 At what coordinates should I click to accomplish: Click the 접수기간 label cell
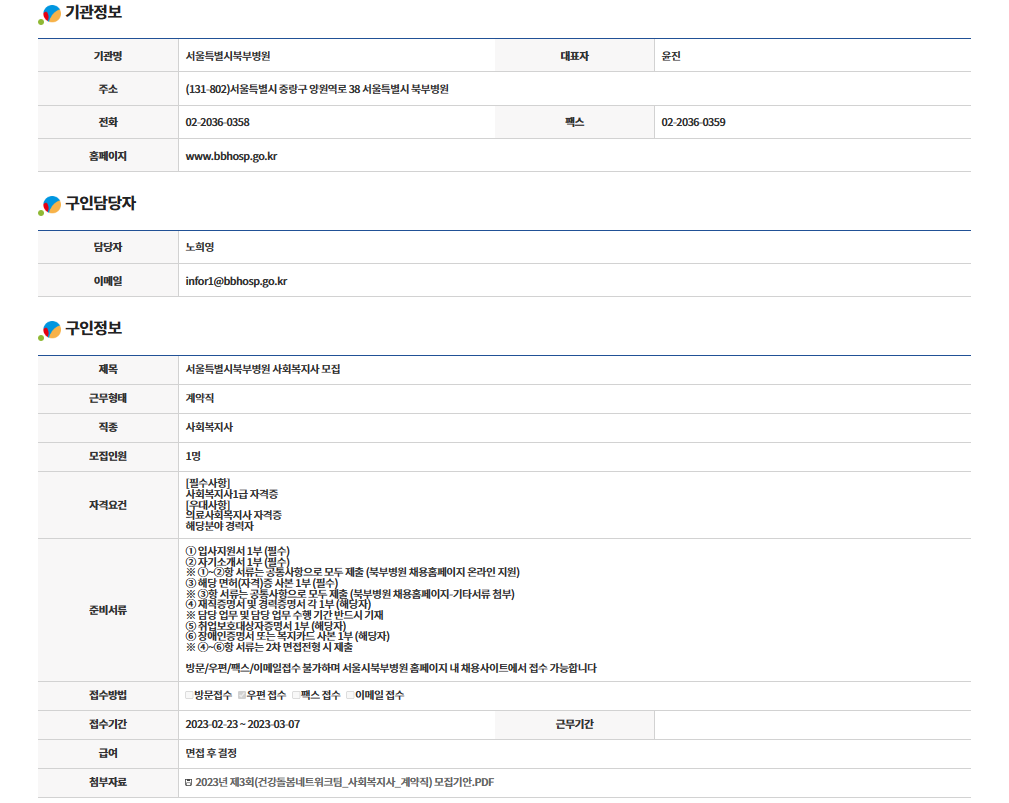coord(108,725)
